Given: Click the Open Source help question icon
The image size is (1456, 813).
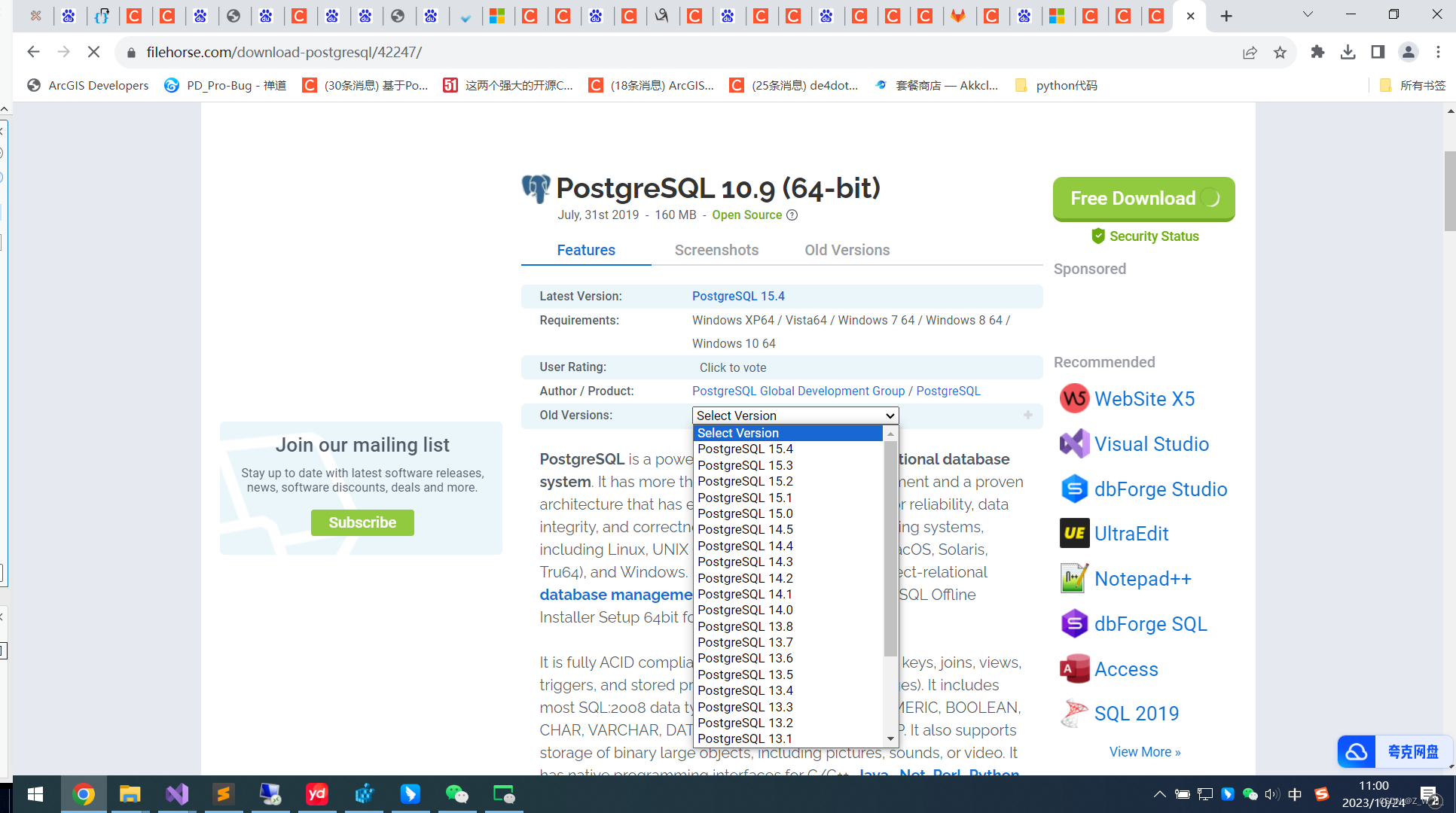Looking at the screenshot, I should 792,215.
